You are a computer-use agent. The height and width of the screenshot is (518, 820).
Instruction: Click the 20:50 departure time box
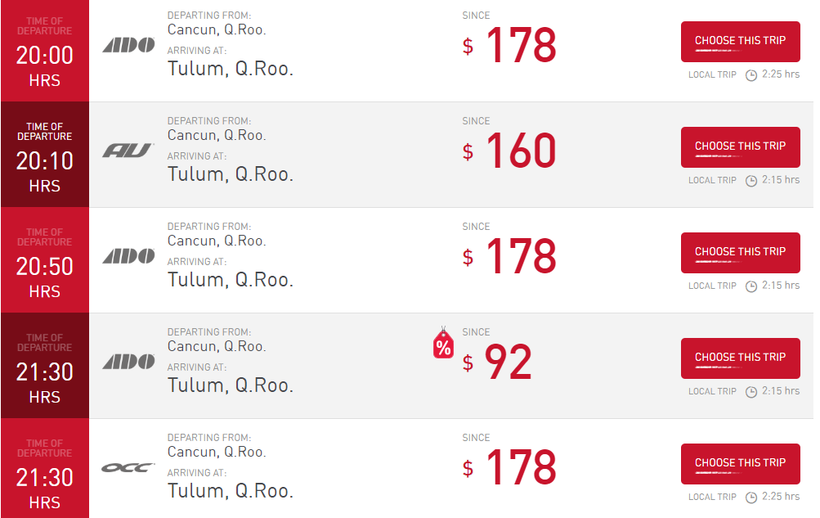pos(45,260)
